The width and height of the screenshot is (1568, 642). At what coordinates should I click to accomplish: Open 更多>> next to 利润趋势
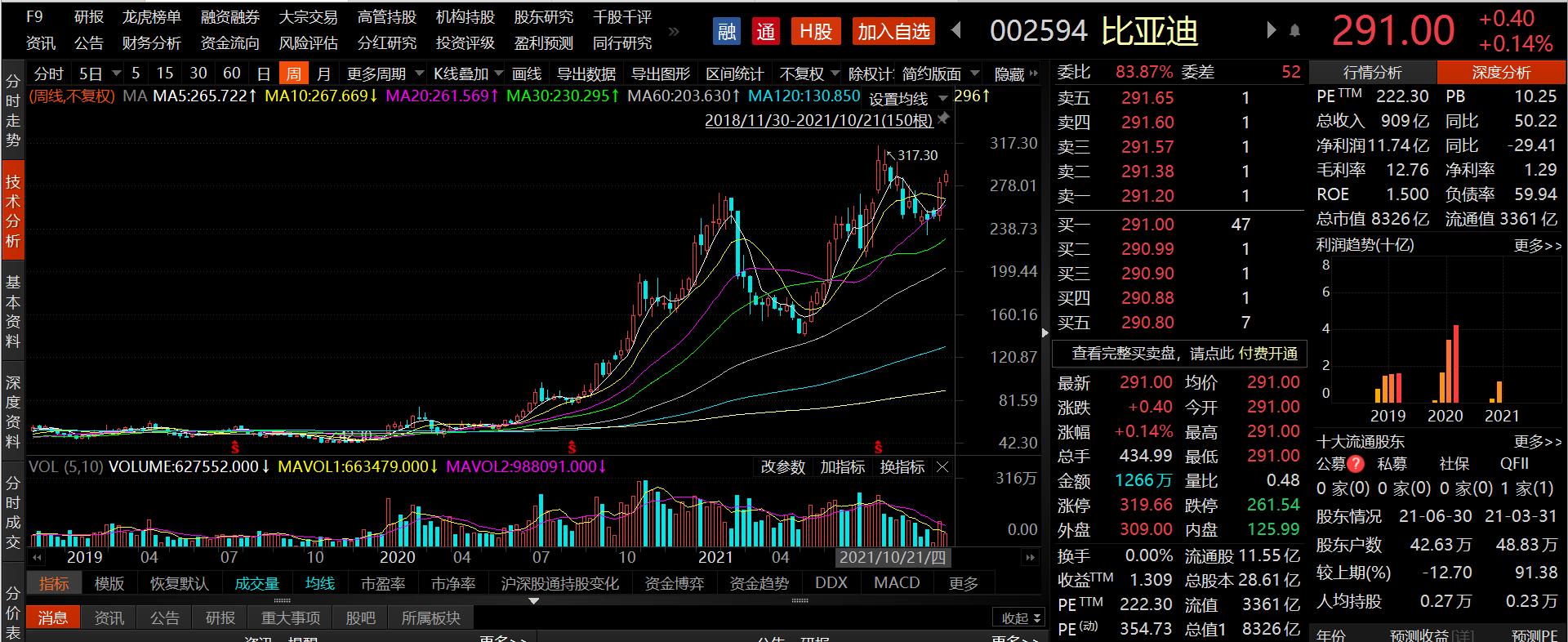tap(1538, 245)
